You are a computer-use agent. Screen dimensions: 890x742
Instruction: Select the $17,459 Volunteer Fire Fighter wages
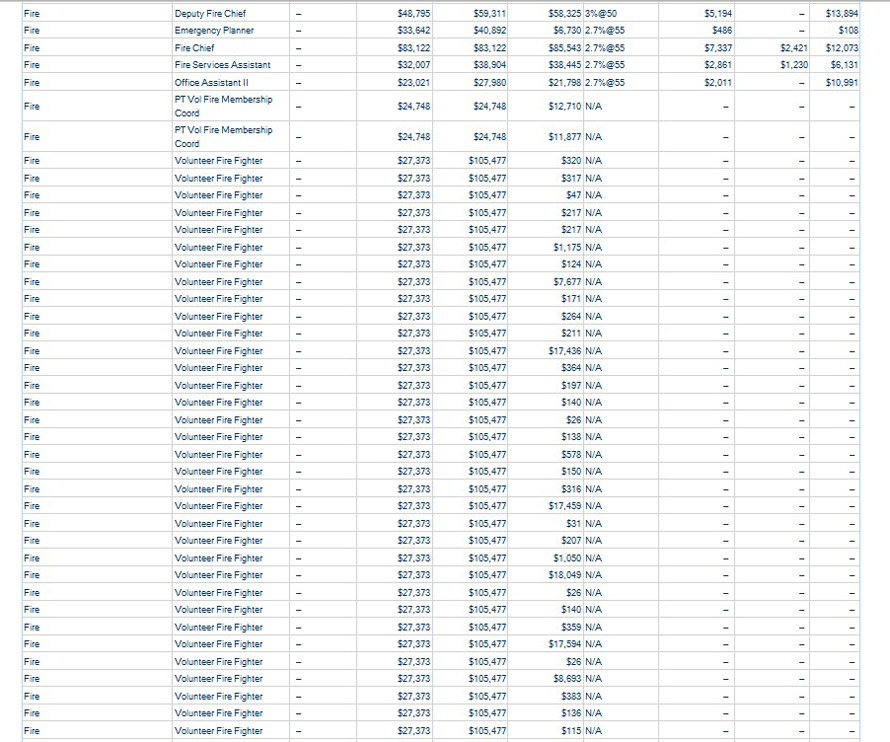tap(565, 506)
